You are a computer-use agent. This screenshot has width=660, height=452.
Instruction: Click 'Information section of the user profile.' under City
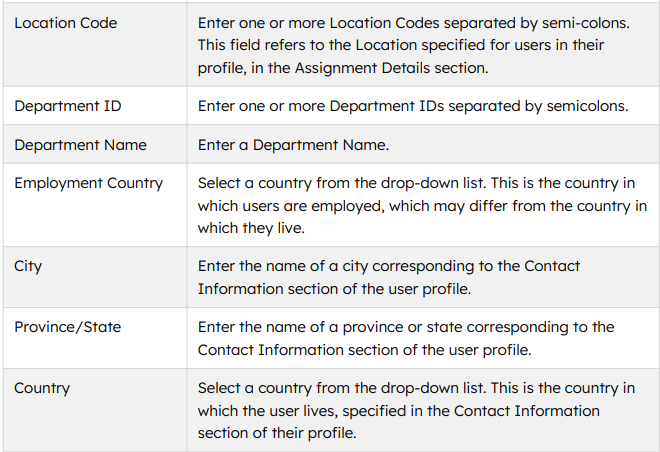[334, 289]
